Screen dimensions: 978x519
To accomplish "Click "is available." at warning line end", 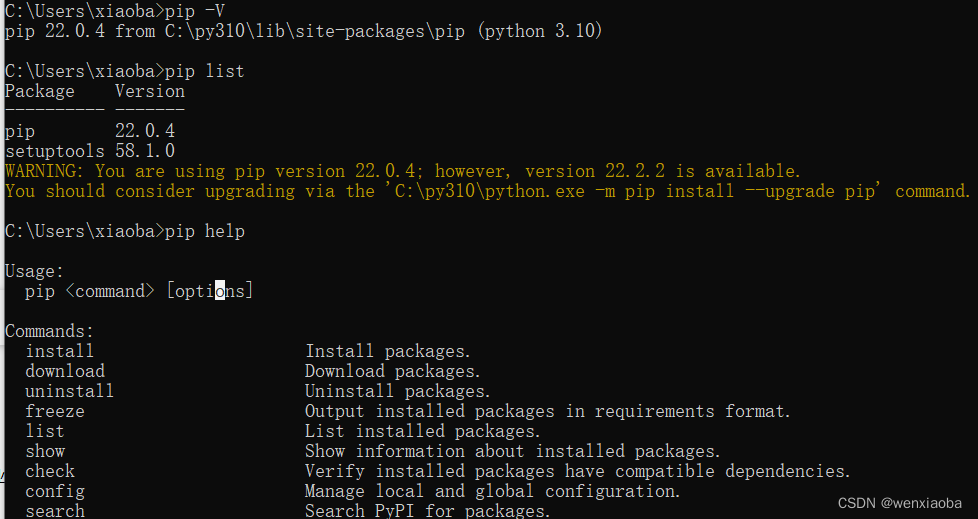I will coord(738,171).
